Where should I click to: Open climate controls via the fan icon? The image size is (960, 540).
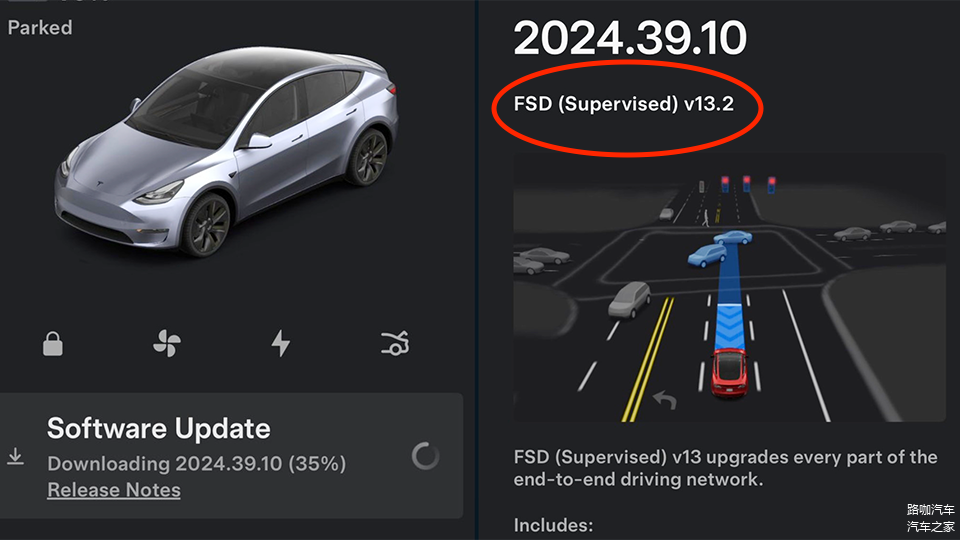[x=167, y=345]
